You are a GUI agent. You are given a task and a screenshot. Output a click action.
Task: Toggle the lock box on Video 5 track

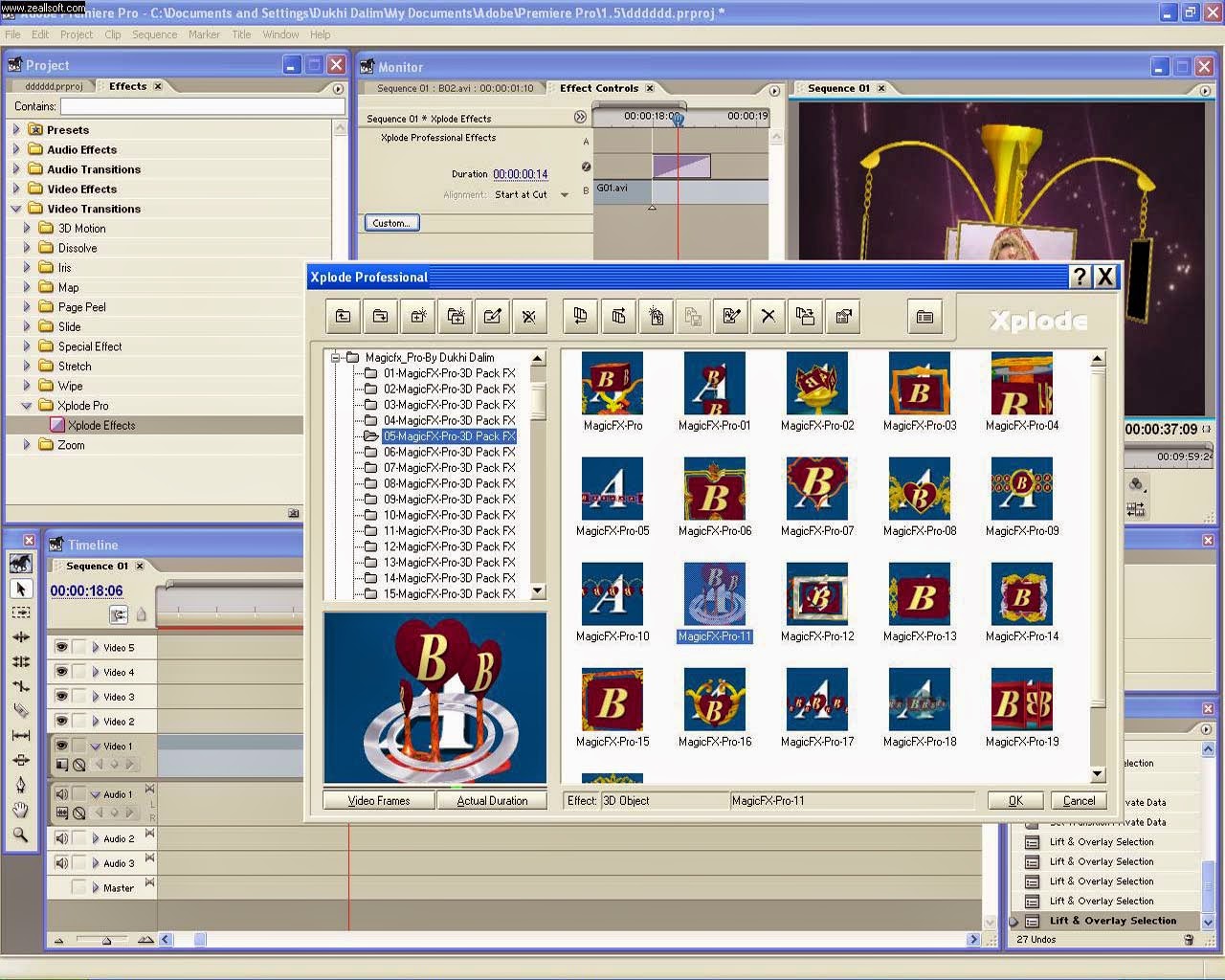tap(79, 647)
